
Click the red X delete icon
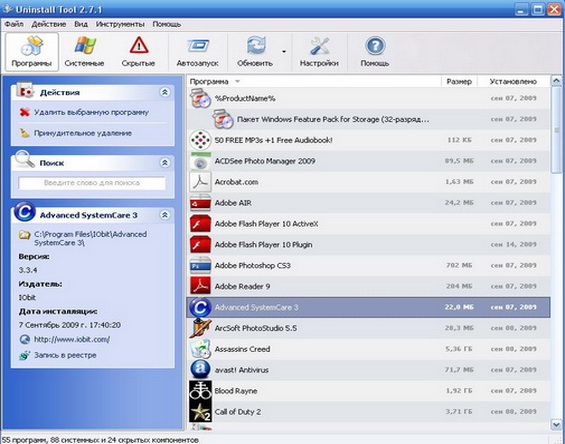pos(24,112)
